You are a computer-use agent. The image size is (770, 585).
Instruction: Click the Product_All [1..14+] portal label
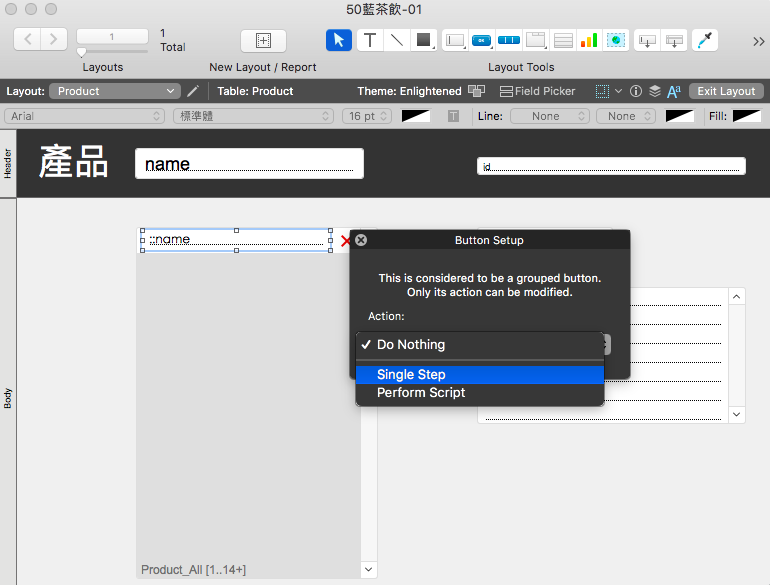[x=193, y=570]
